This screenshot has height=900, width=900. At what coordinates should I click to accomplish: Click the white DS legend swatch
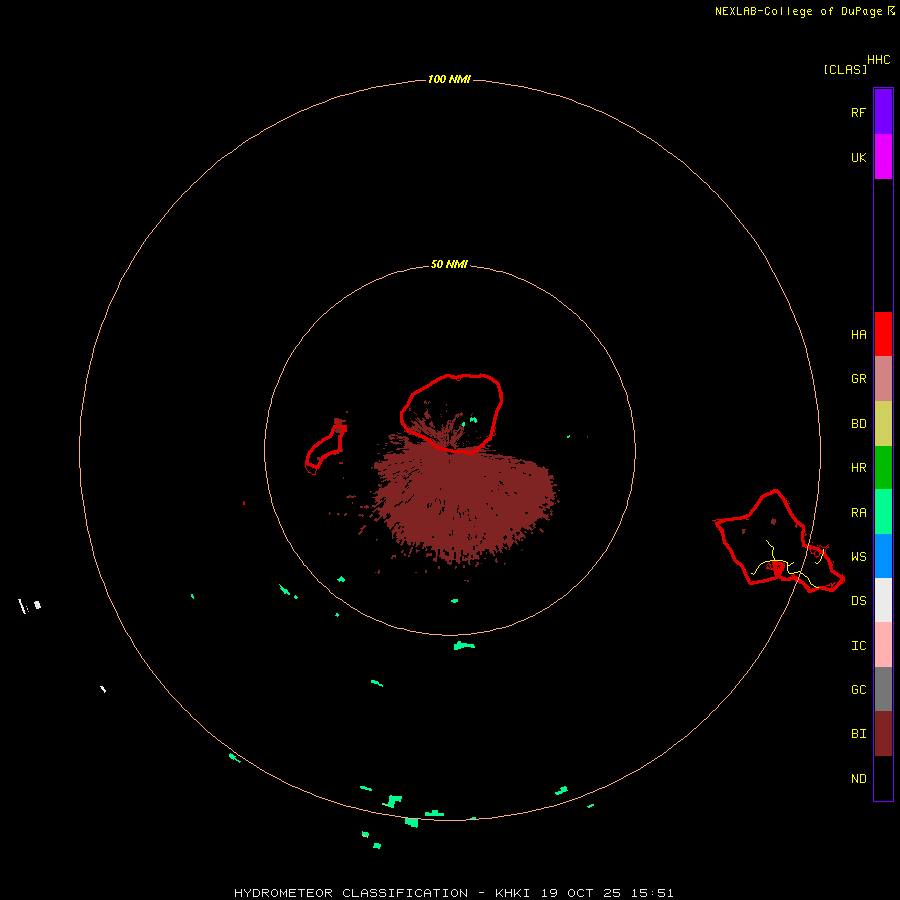click(883, 600)
